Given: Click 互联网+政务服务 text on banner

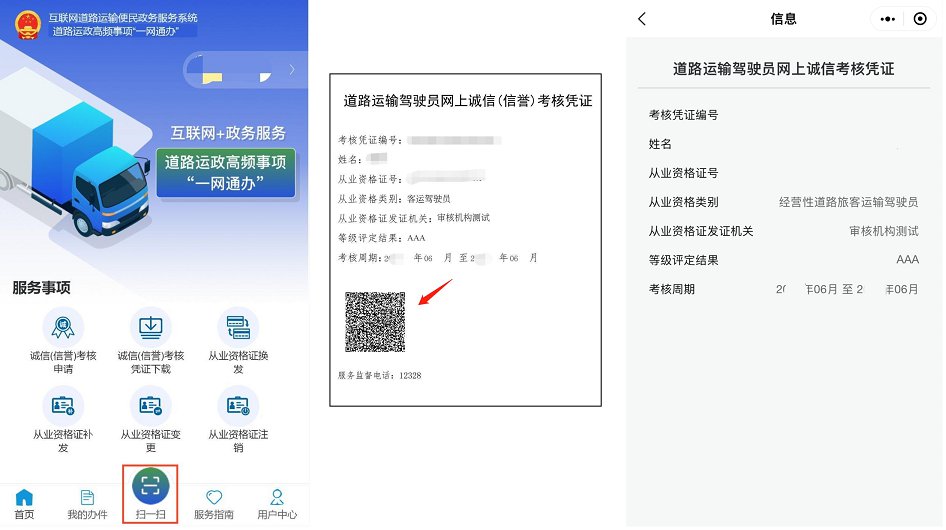Looking at the screenshot, I should pyautogui.click(x=227, y=133).
